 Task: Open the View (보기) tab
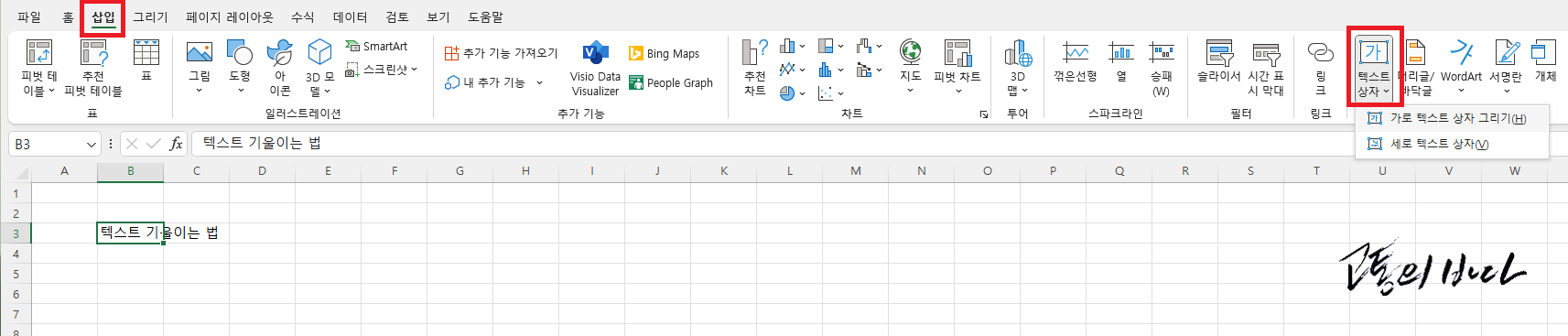[438, 17]
